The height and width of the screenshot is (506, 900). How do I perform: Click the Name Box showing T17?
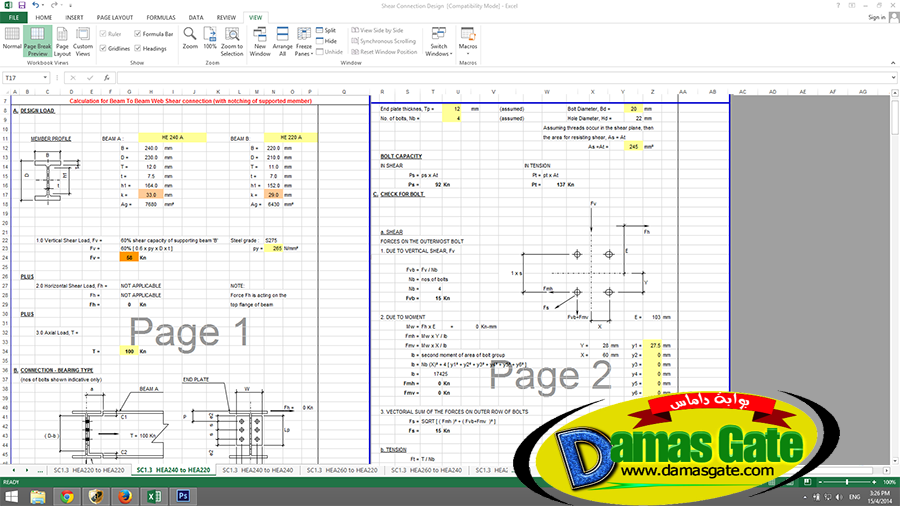click(x=22, y=77)
